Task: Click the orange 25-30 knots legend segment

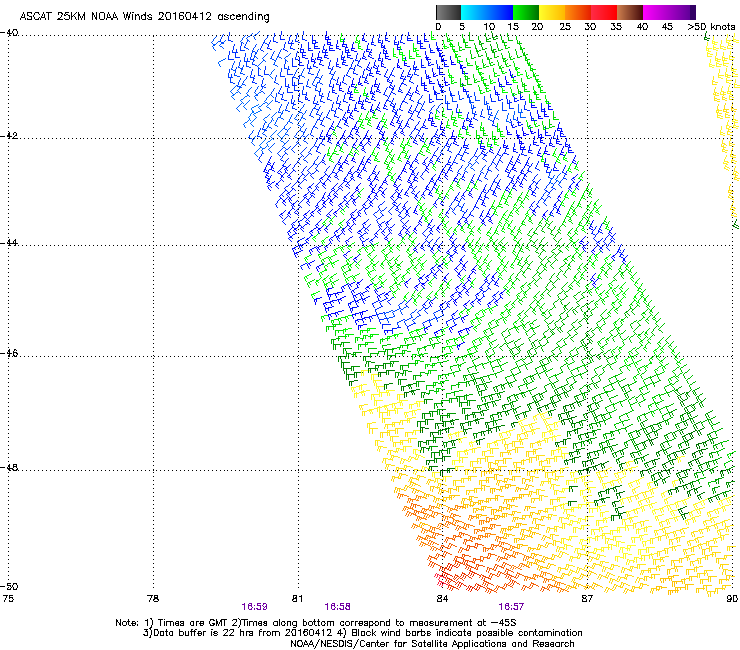Action: tap(578, 12)
